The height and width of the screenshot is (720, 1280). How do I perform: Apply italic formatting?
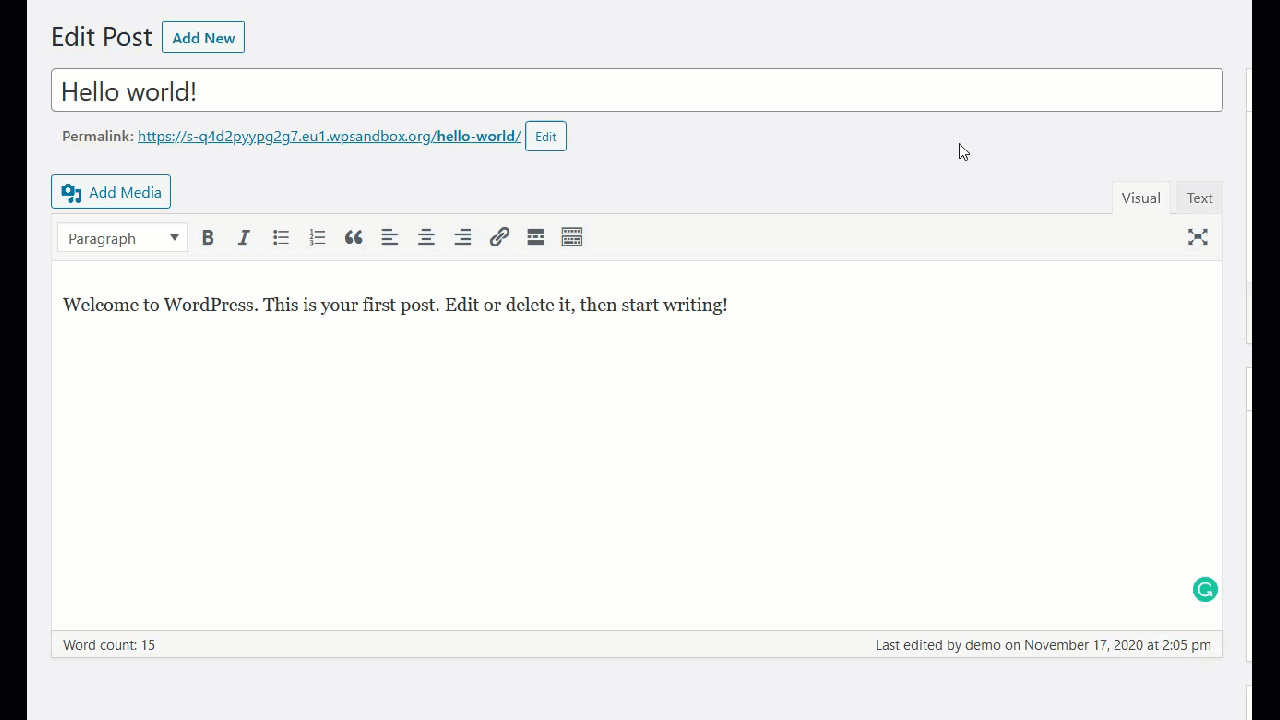point(243,237)
